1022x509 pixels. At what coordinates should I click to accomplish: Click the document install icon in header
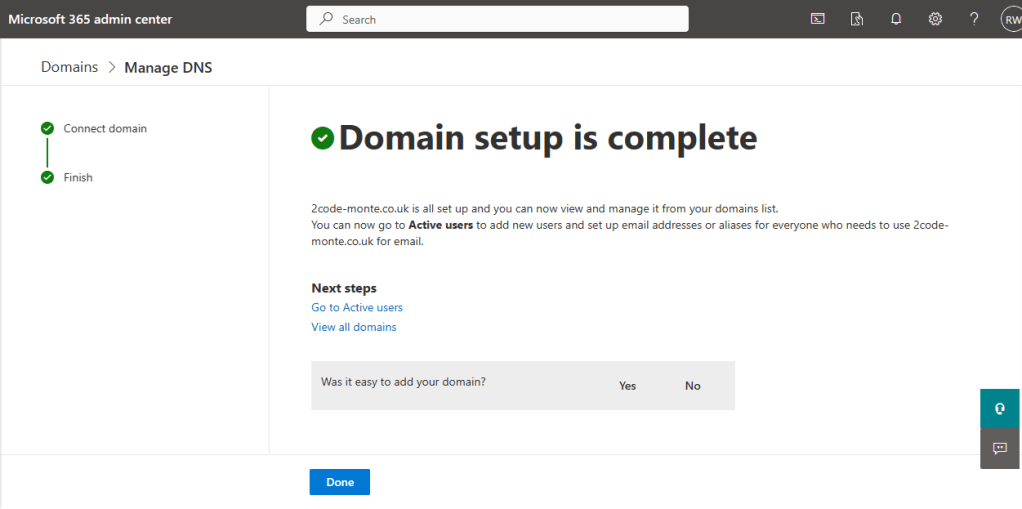click(857, 19)
